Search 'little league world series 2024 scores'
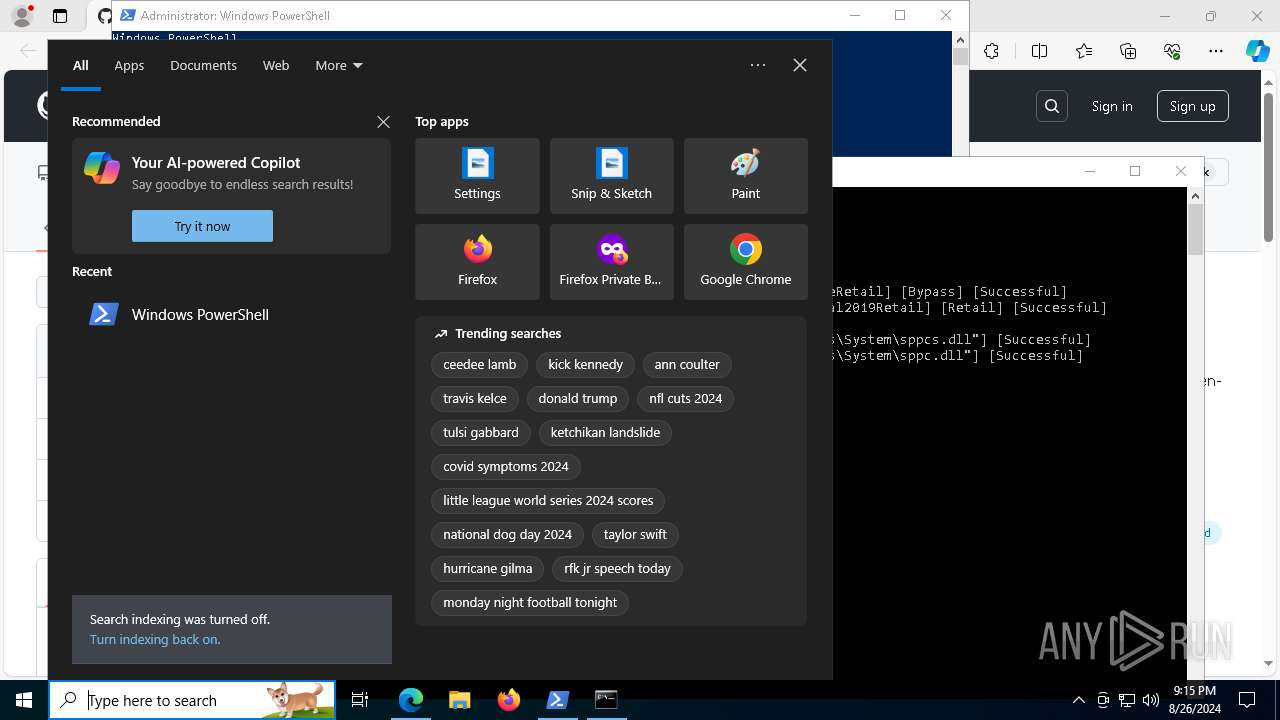The height and width of the screenshot is (720, 1280). pyautogui.click(x=548, y=501)
